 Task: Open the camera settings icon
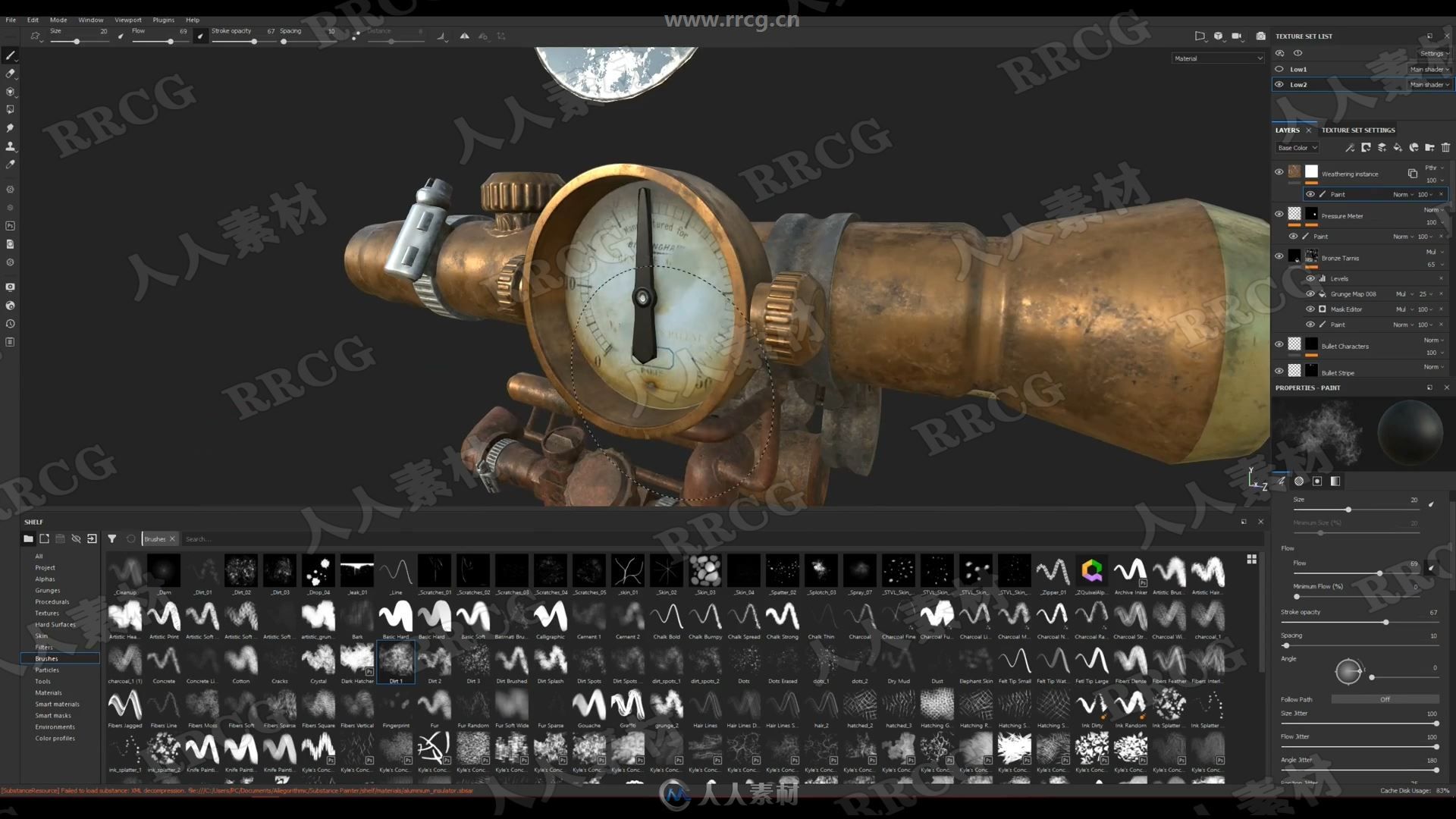(x=1237, y=36)
